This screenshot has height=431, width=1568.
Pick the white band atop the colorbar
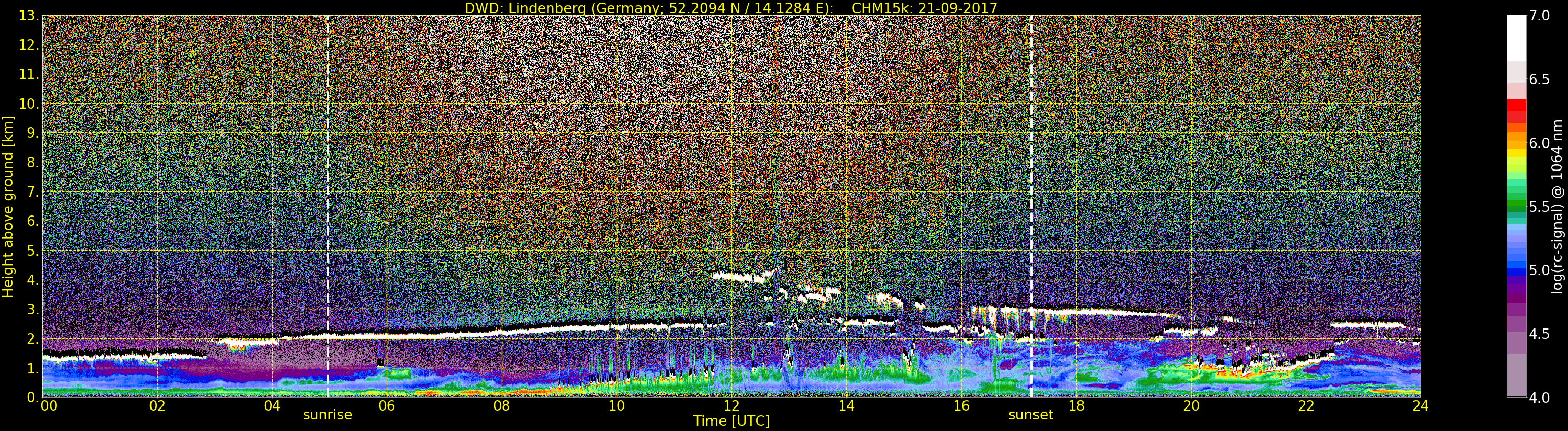[1516, 38]
